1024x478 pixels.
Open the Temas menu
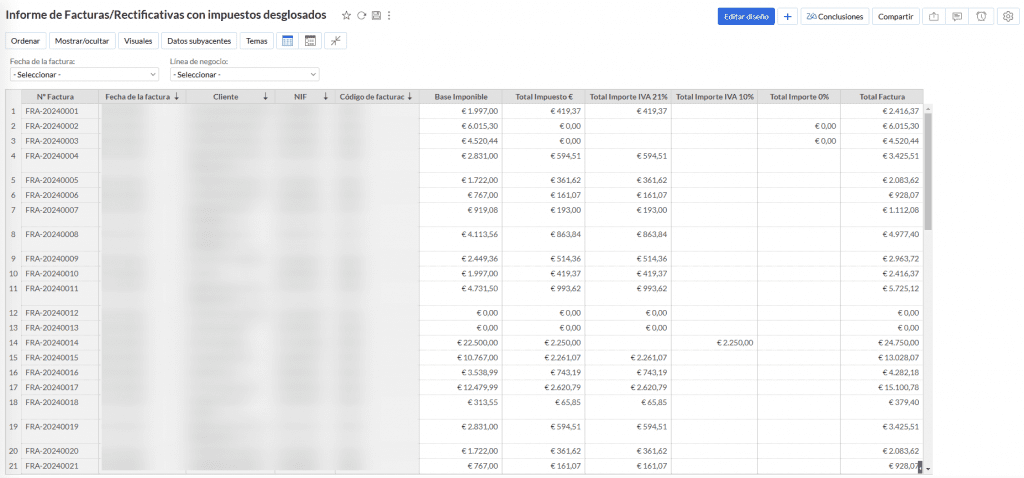256,41
